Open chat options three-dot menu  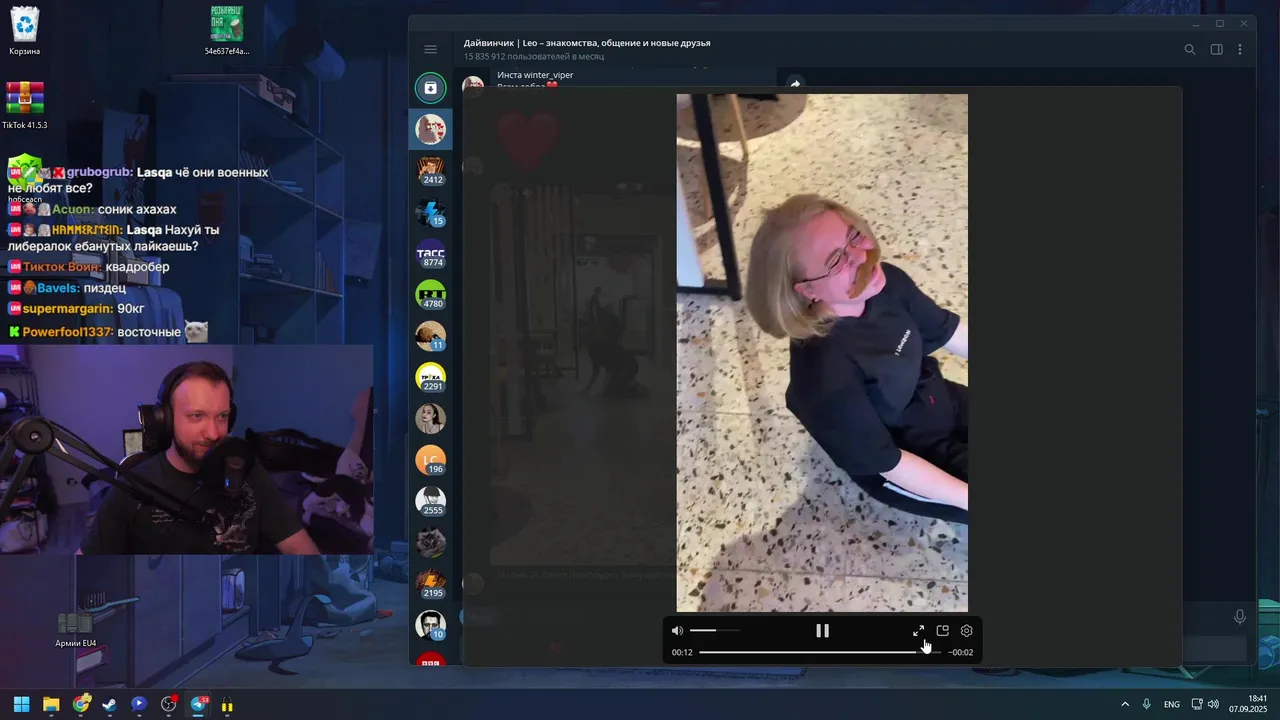[x=1240, y=49]
